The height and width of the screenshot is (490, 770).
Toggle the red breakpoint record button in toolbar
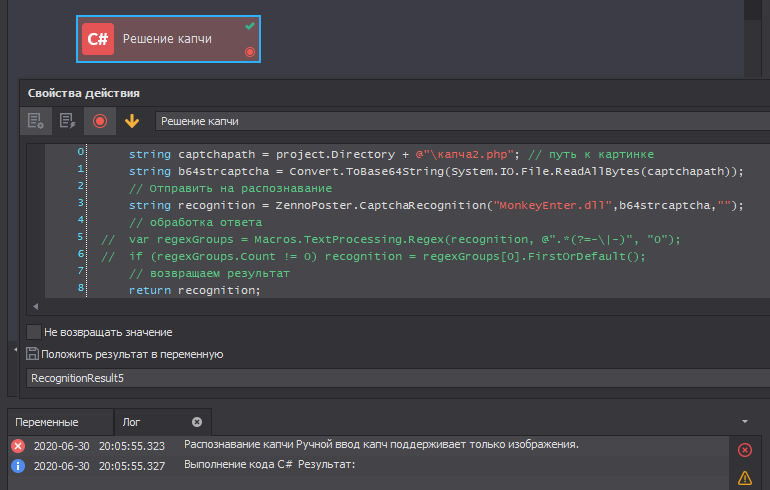point(100,121)
